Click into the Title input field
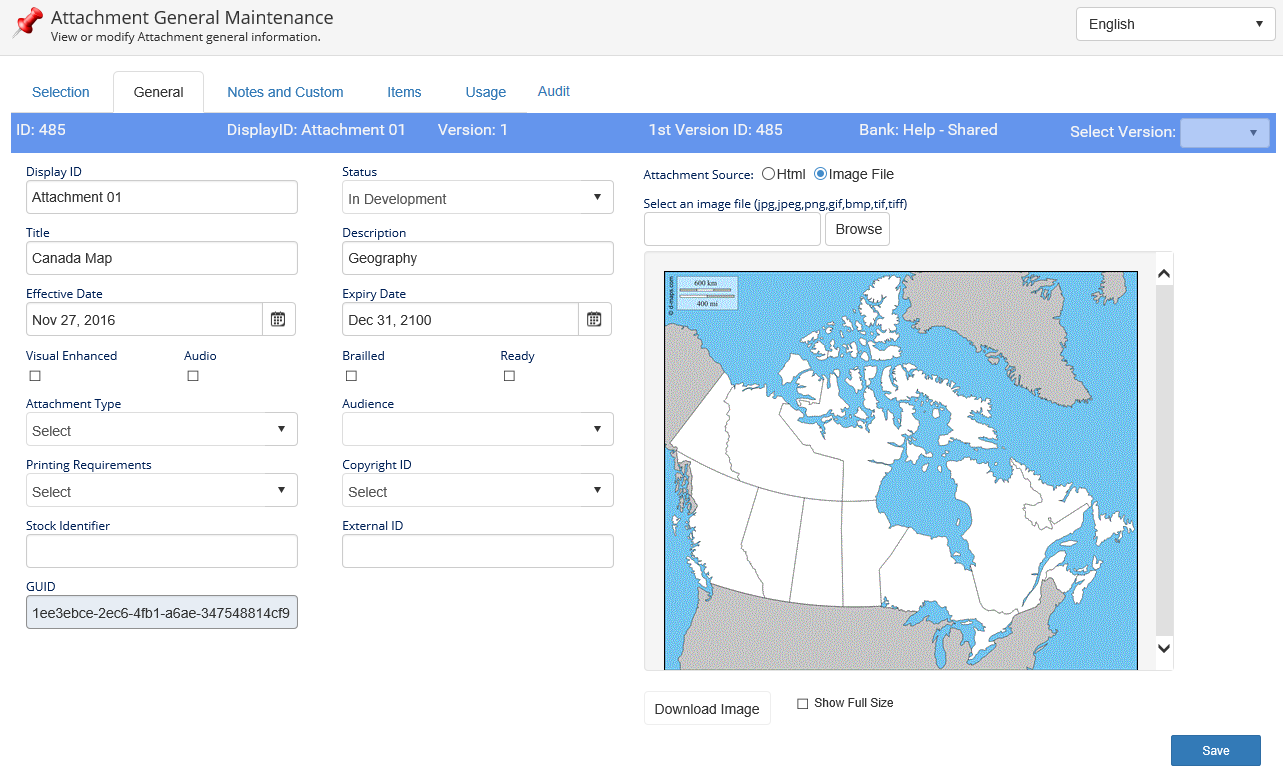 [x=161, y=258]
